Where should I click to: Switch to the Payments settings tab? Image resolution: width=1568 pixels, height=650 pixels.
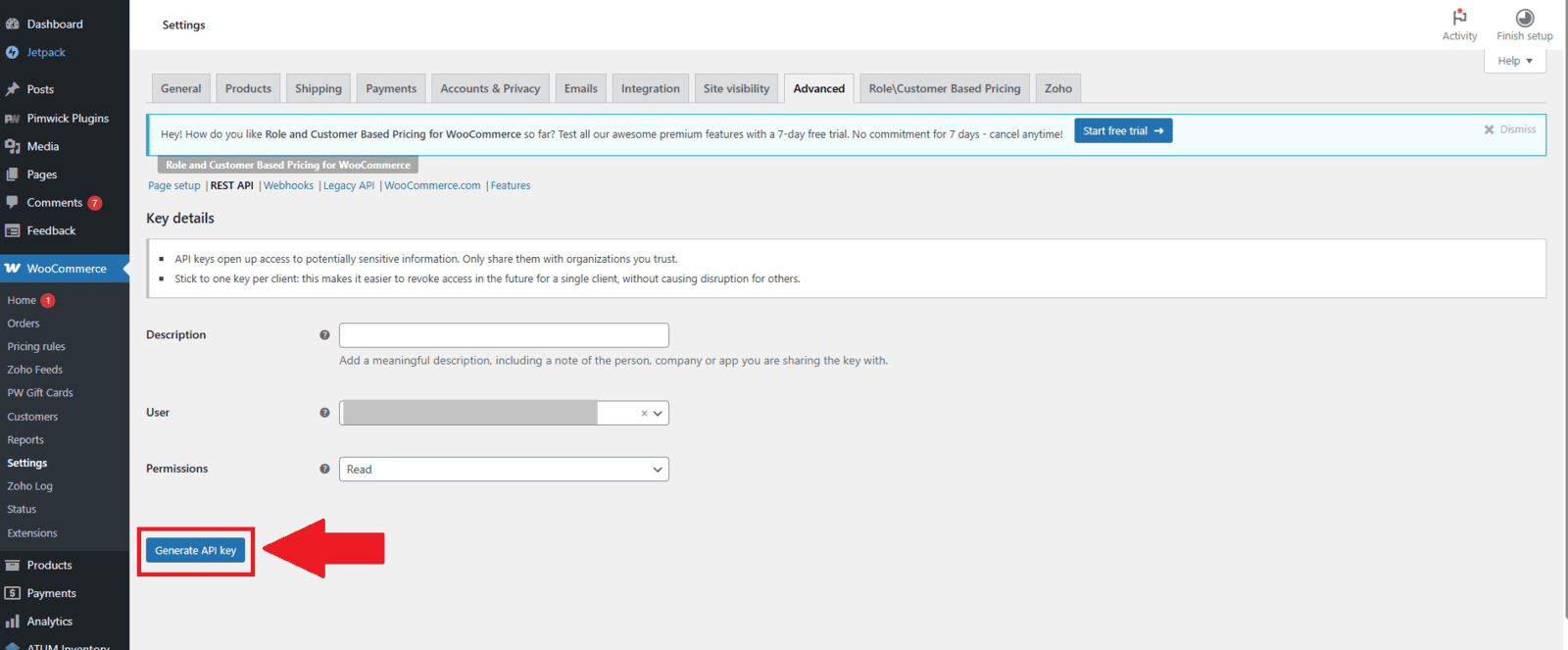pyautogui.click(x=391, y=88)
